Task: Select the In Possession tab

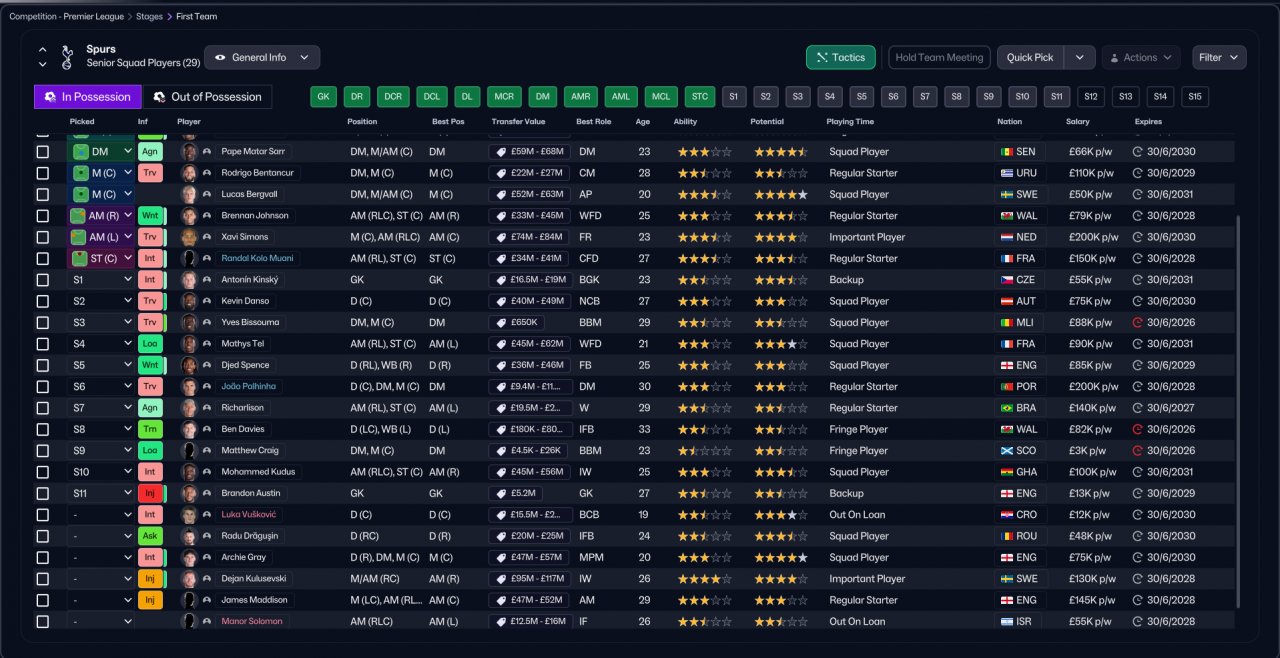Action: (87, 97)
